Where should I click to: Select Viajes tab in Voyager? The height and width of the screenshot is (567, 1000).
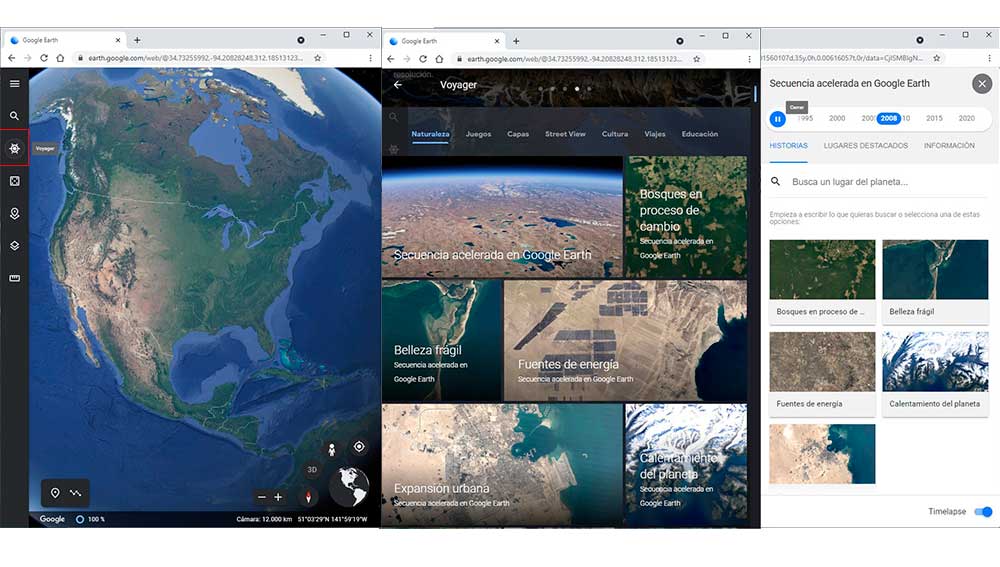point(655,134)
